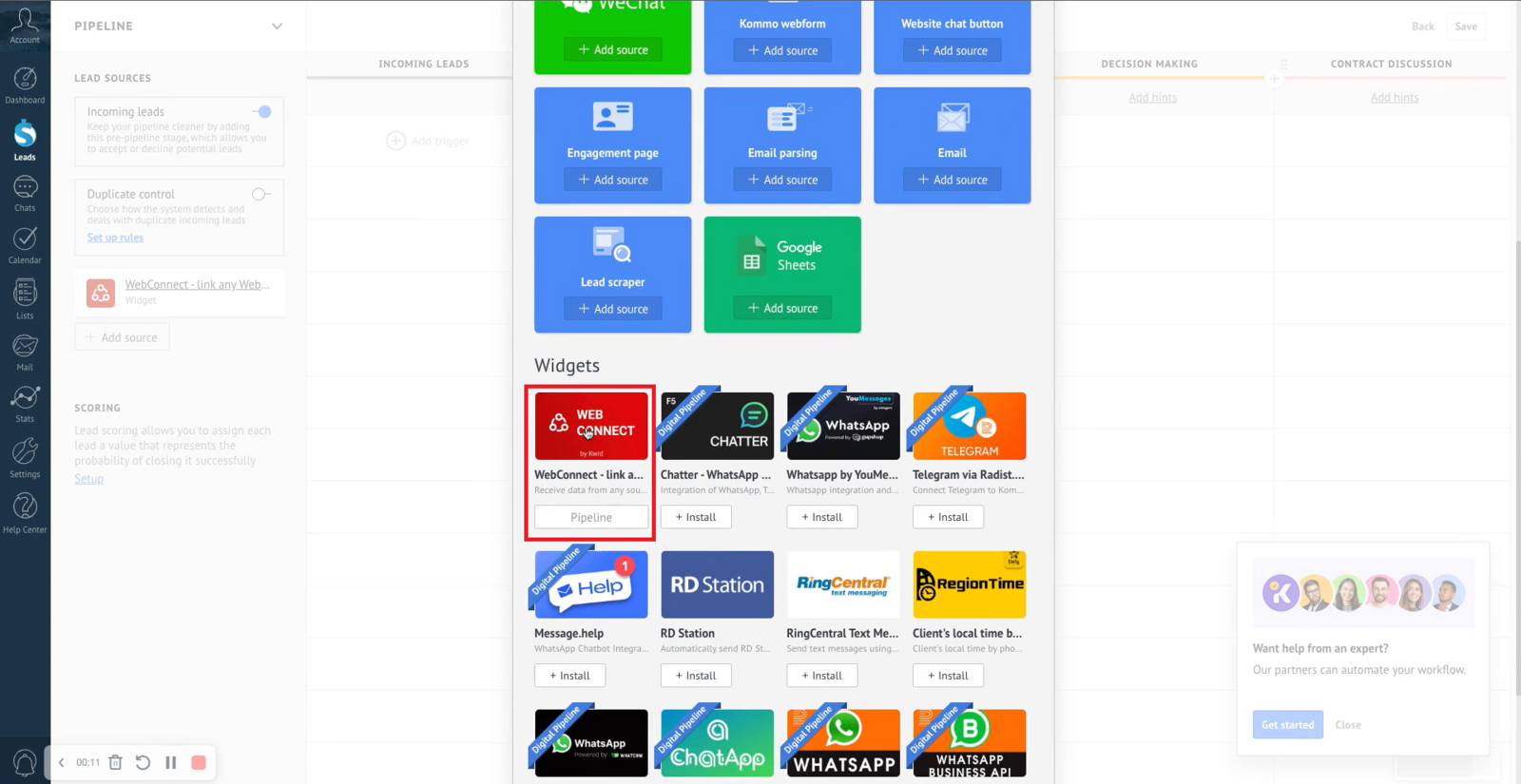Screen dimensions: 1521x784
Task: Delete recording with trash icon
Action: [115, 762]
